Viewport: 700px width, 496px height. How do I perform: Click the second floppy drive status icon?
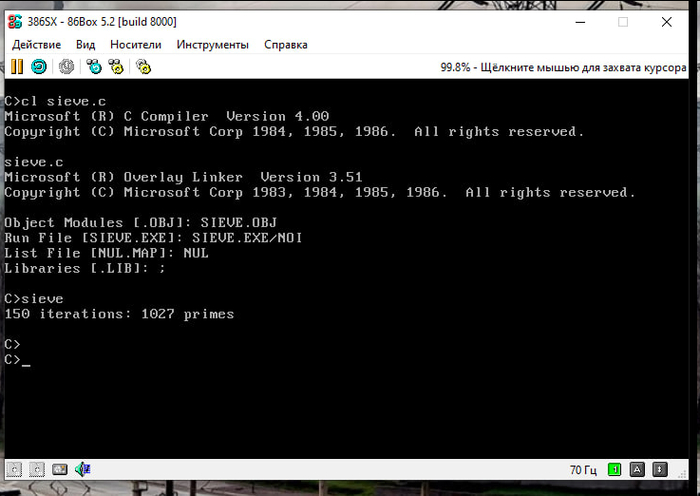37,469
